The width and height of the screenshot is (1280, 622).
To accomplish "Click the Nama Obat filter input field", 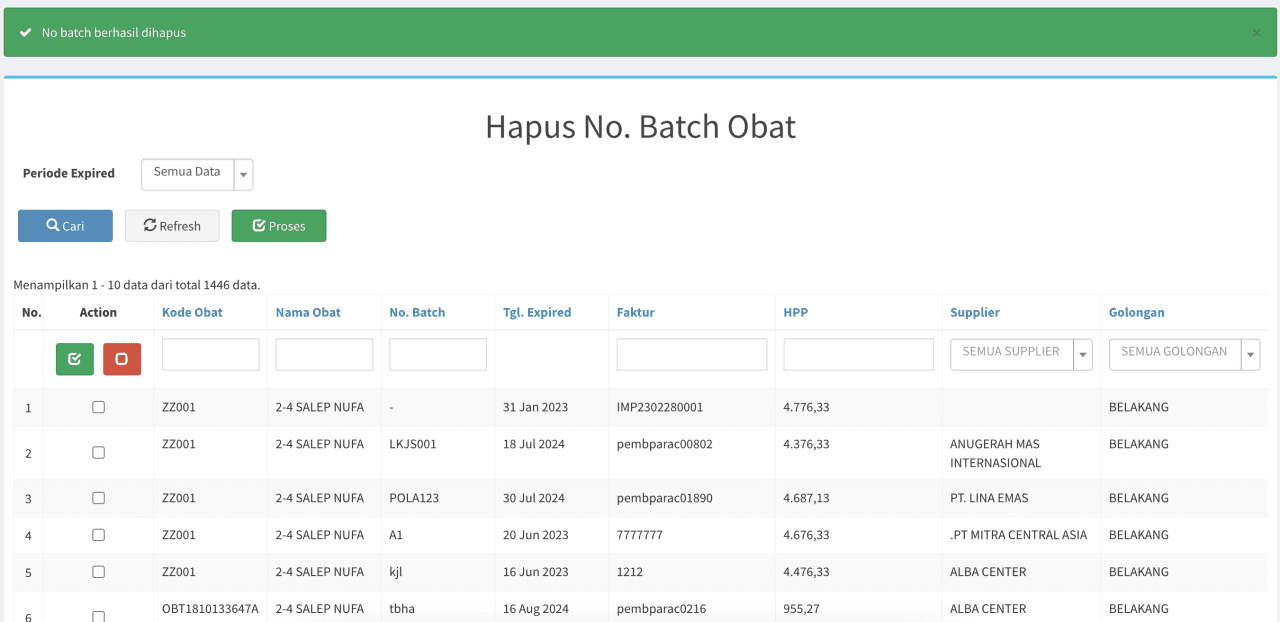I will (x=324, y=354).
